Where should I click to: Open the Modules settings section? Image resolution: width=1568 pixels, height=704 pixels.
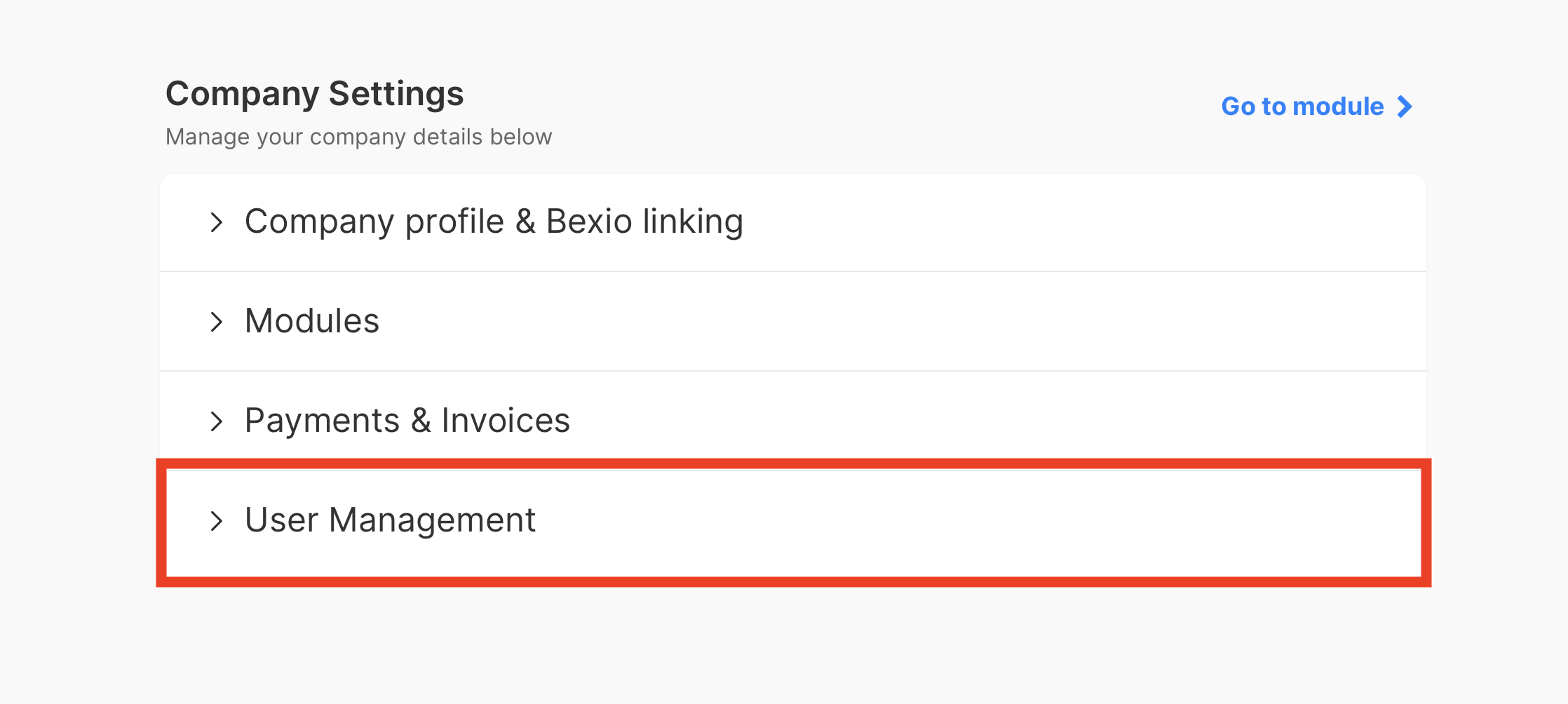pos(312,321)
